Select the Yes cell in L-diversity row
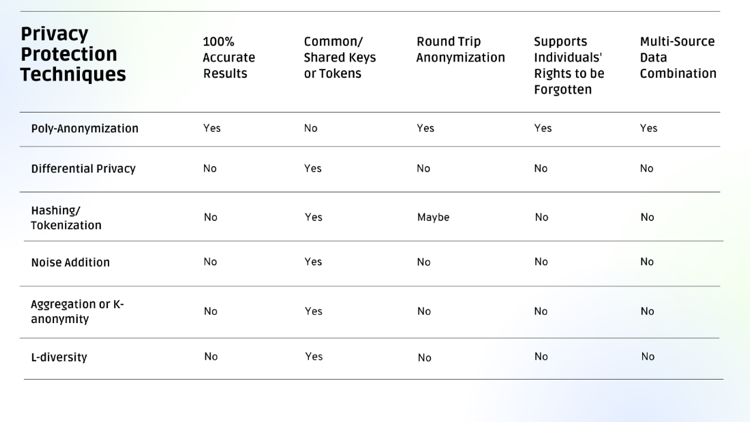The width and height of the screenshot is (750, 422). coord(313,357)
